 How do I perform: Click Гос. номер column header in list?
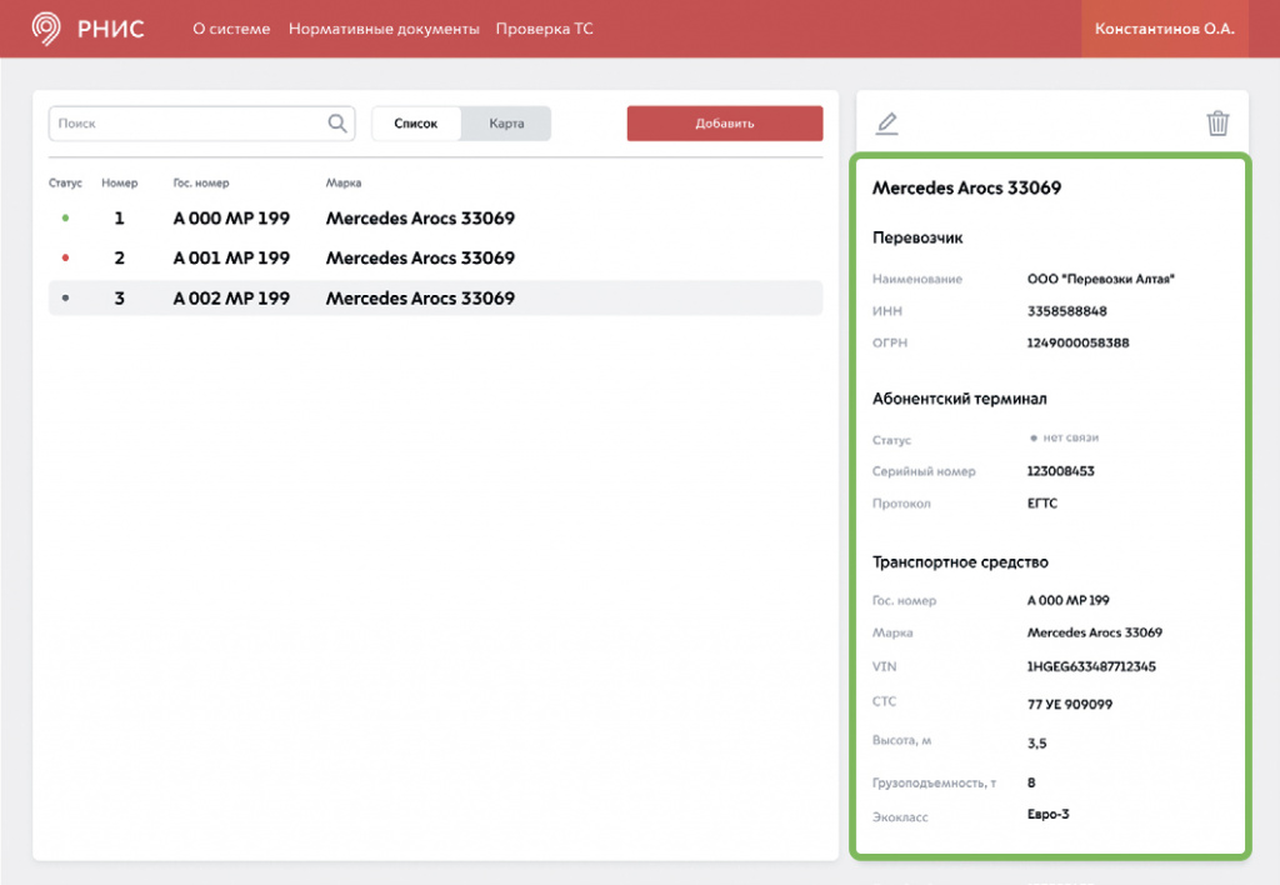point(201,184)
